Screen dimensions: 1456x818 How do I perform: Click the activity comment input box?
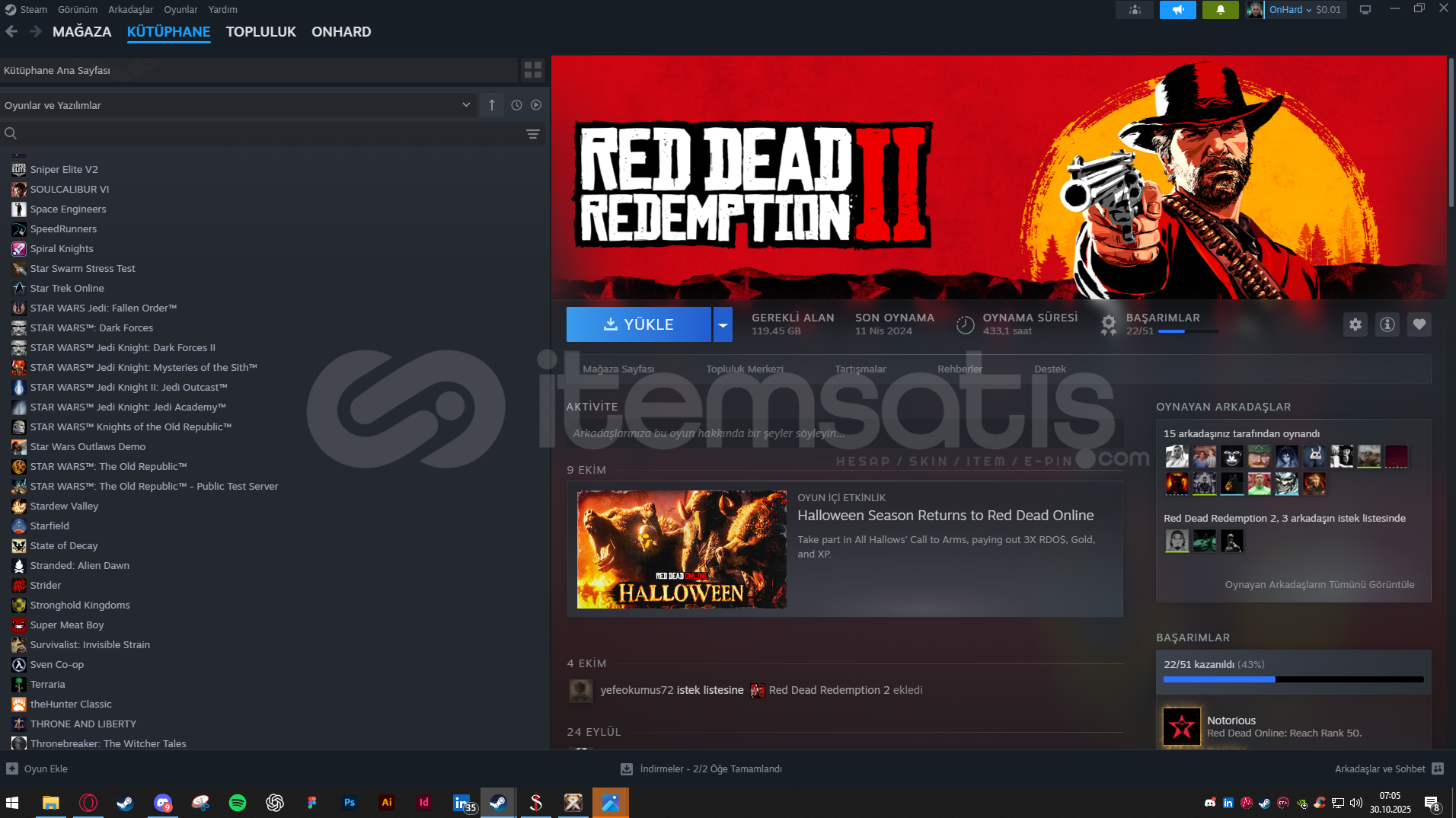point(845,433)
